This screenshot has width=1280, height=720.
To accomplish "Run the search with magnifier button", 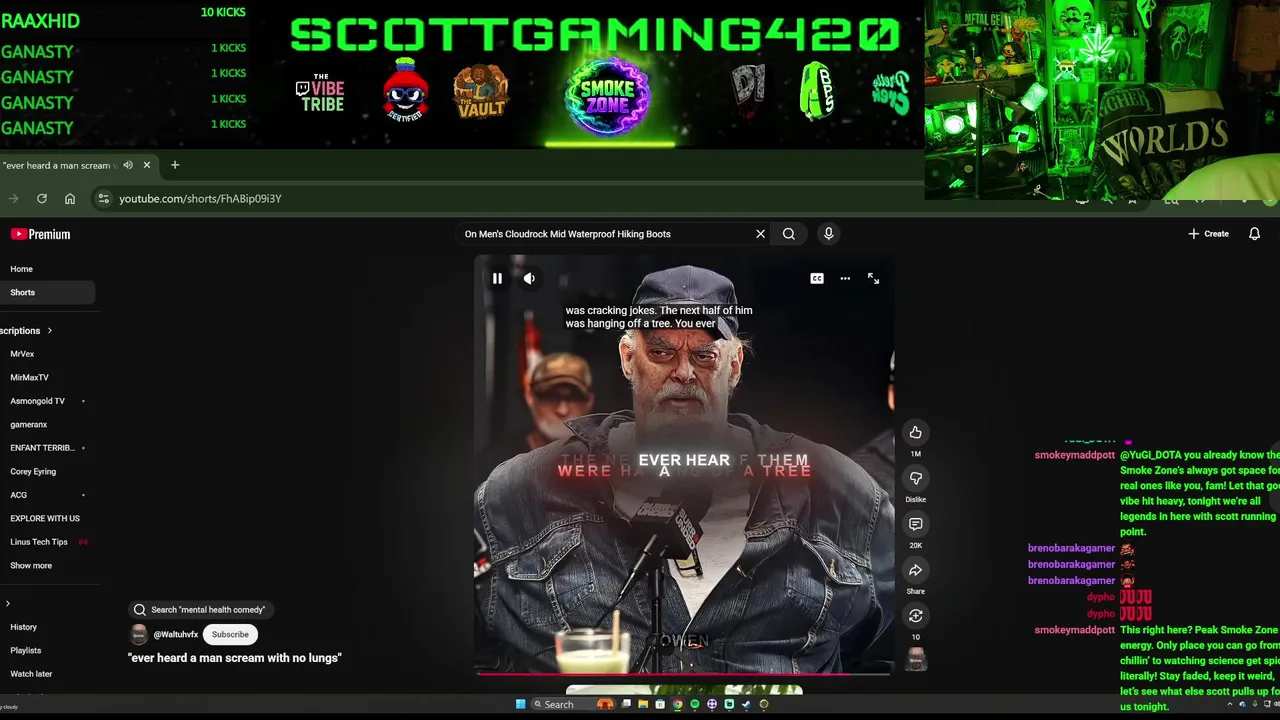I will pyautogui.click(x=789, y=234).
